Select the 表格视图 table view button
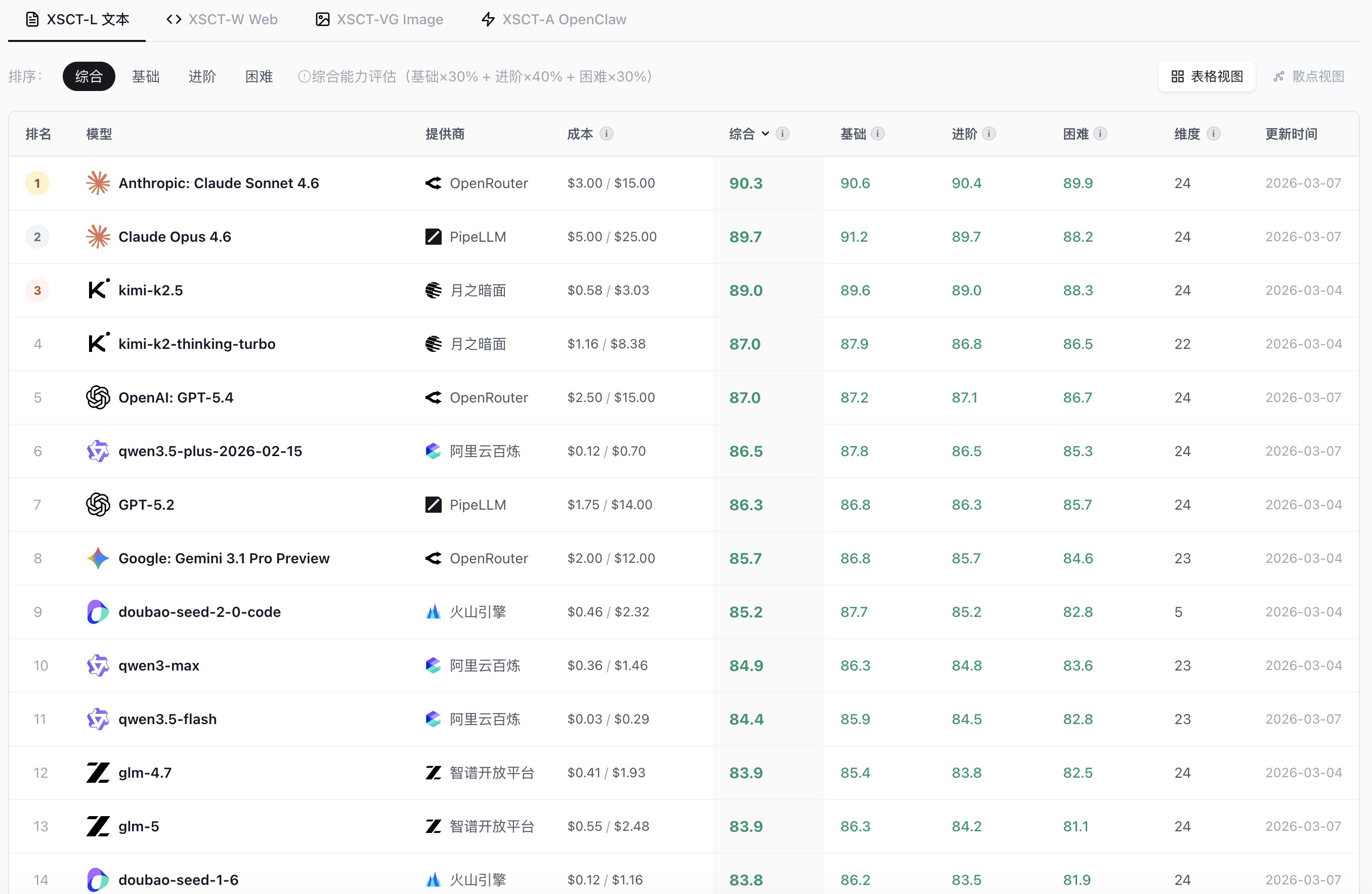1372x894 pixels. (1207, 77)
